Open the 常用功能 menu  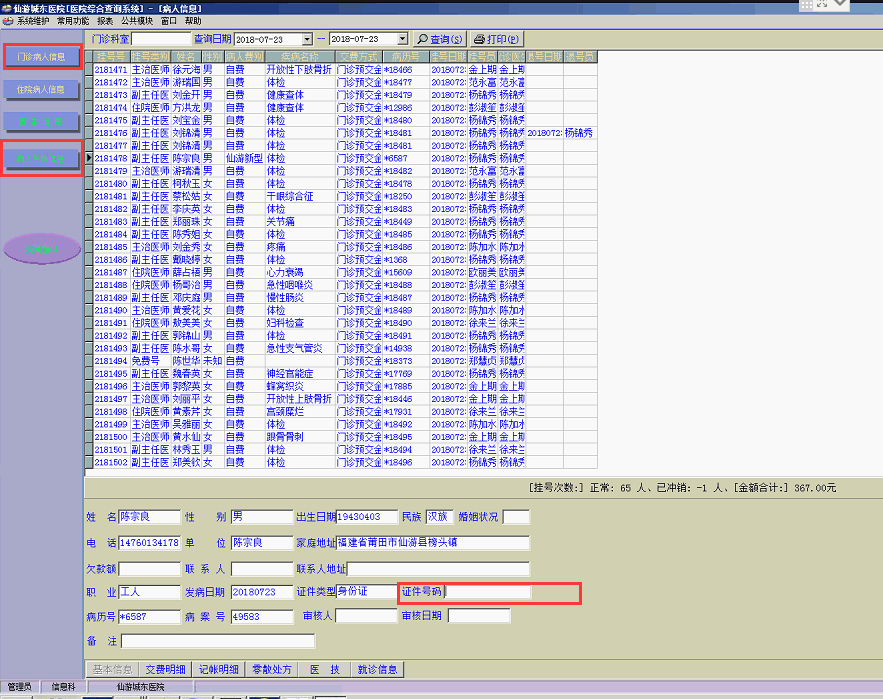73,21
